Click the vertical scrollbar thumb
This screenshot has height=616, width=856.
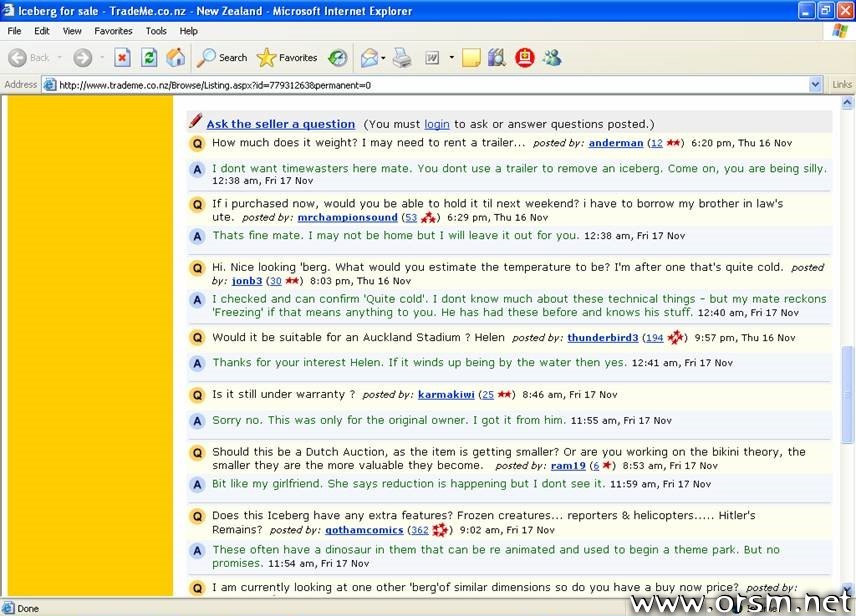(847, 393)
